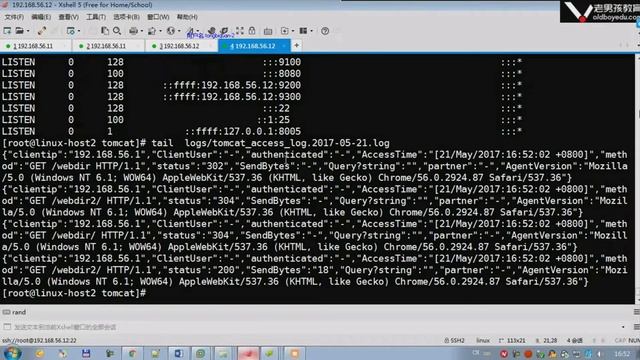Open the 帮助(H) menu

[x=187, y=17]
